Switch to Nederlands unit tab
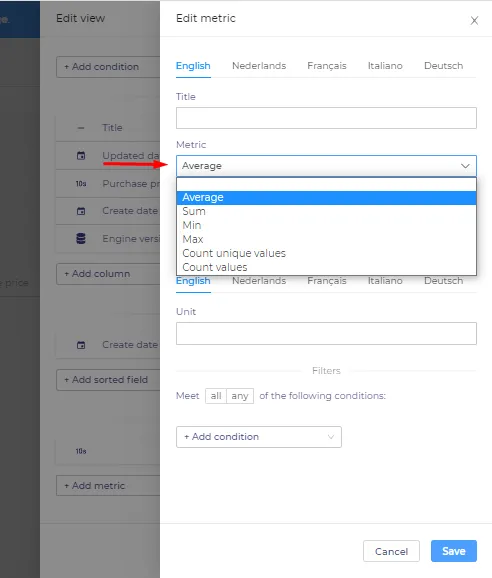 point(259,281)
